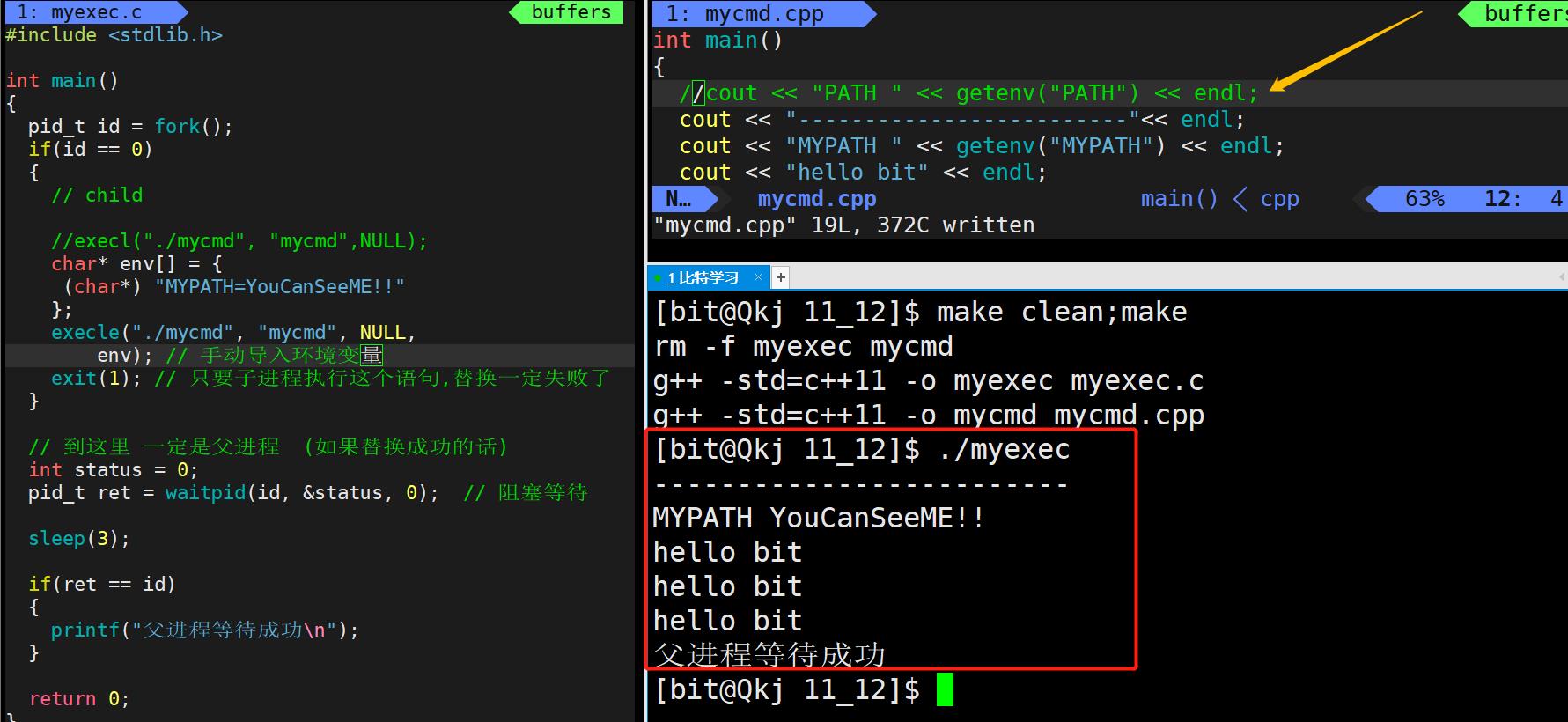
Task: Click the 'if(ret == id)' line
Action: pos(102,585)
